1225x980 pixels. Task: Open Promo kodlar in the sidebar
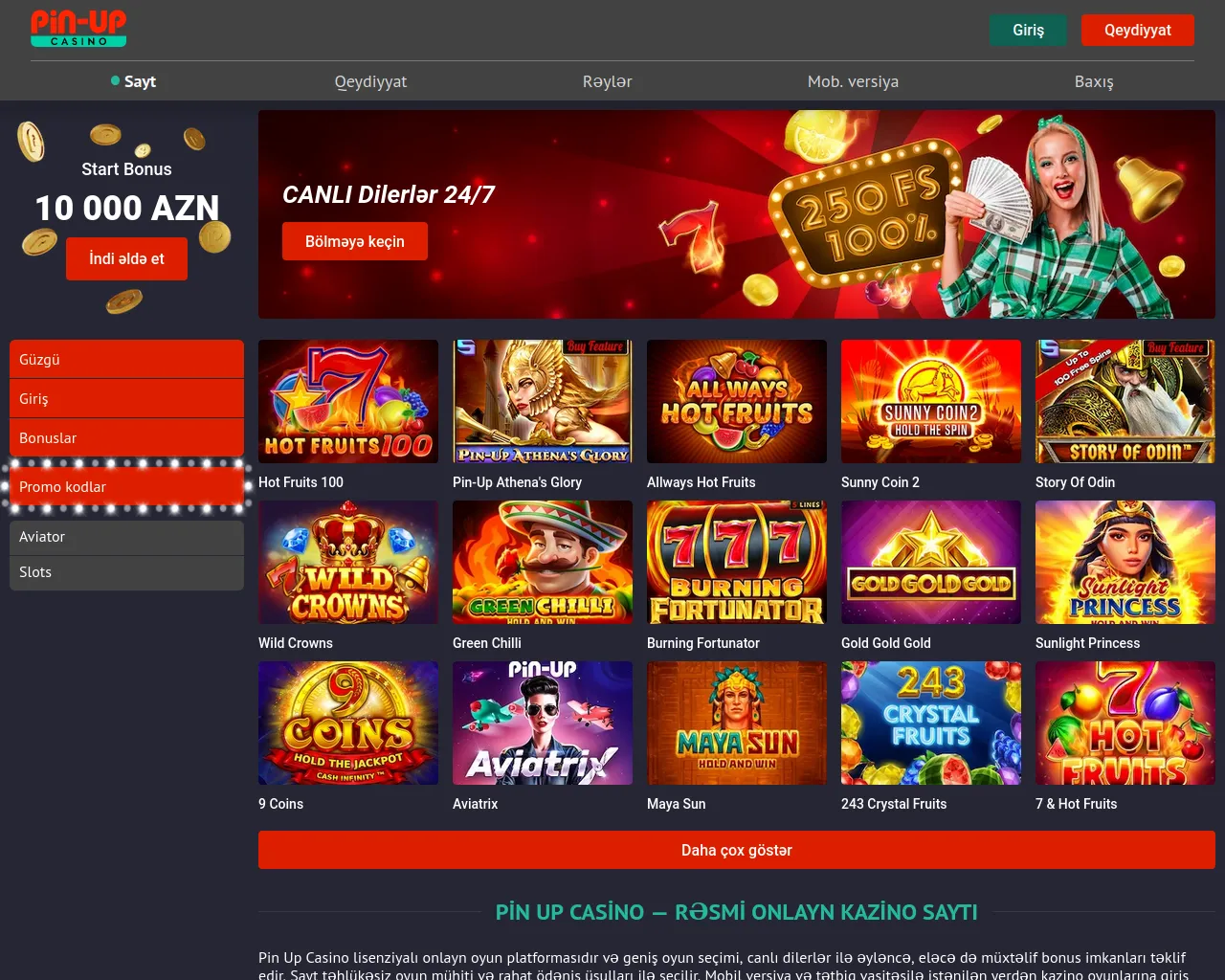click(126, 486)
